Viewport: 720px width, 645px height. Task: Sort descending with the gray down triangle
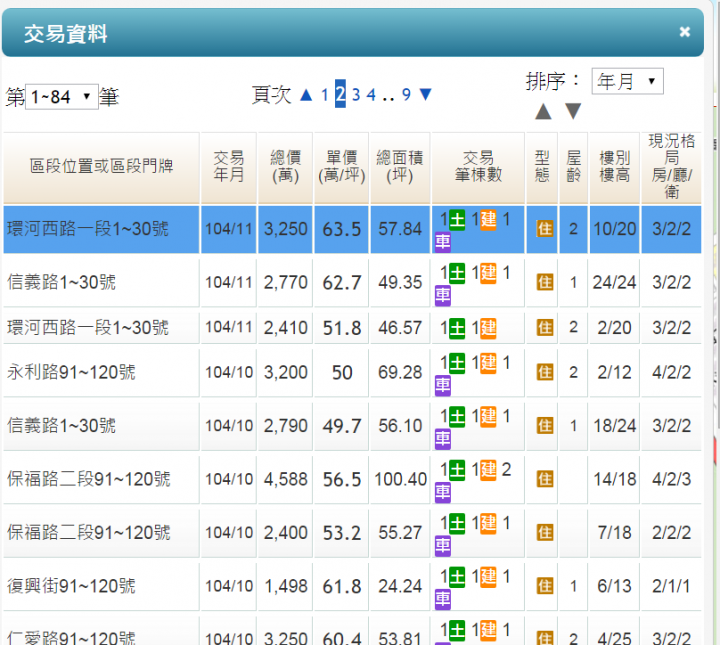click(x=573, y=111)
